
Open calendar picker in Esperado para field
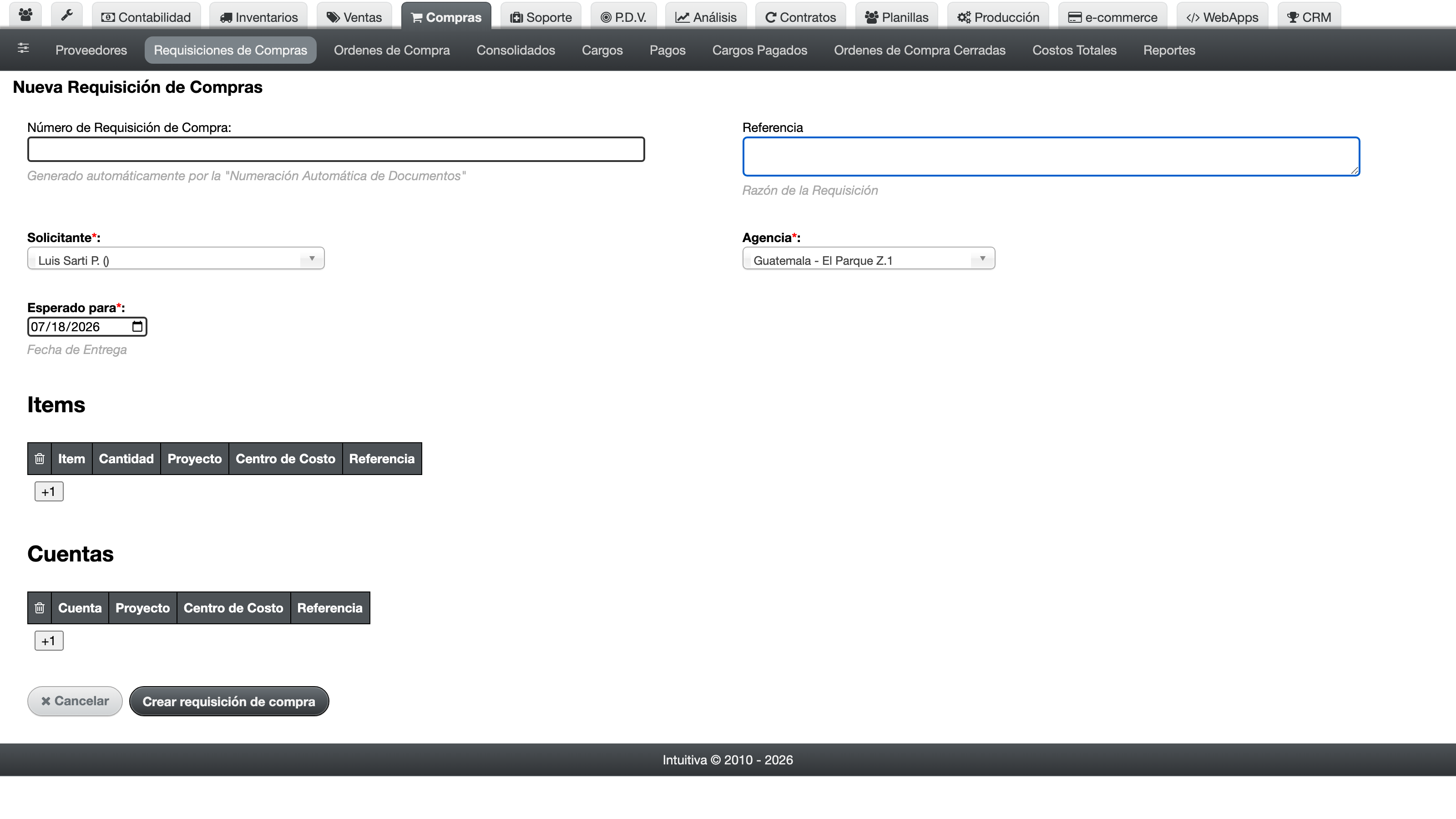pos(137,327)
